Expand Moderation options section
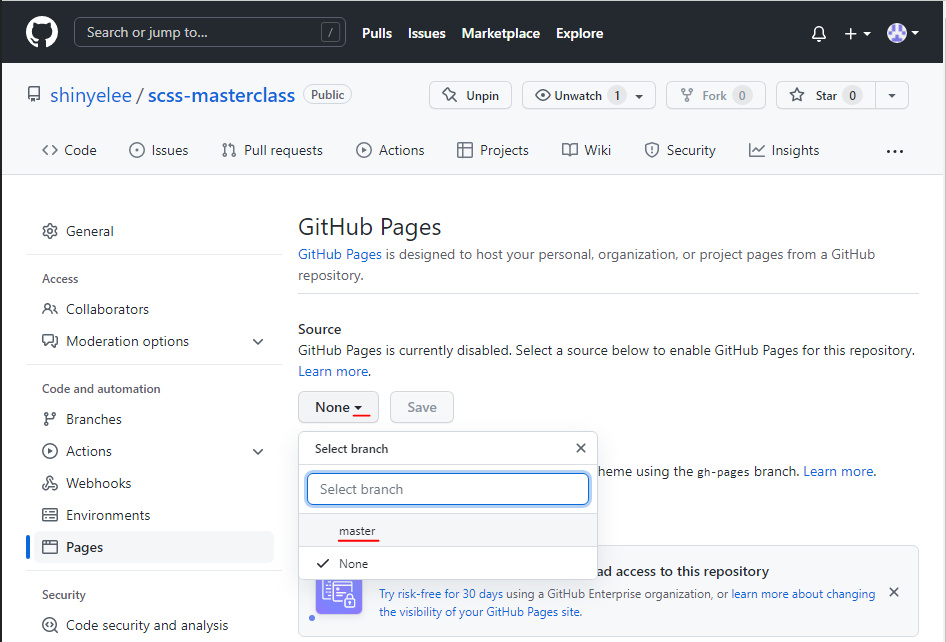This screenshot has height=642, width=946. pos(154,341)
